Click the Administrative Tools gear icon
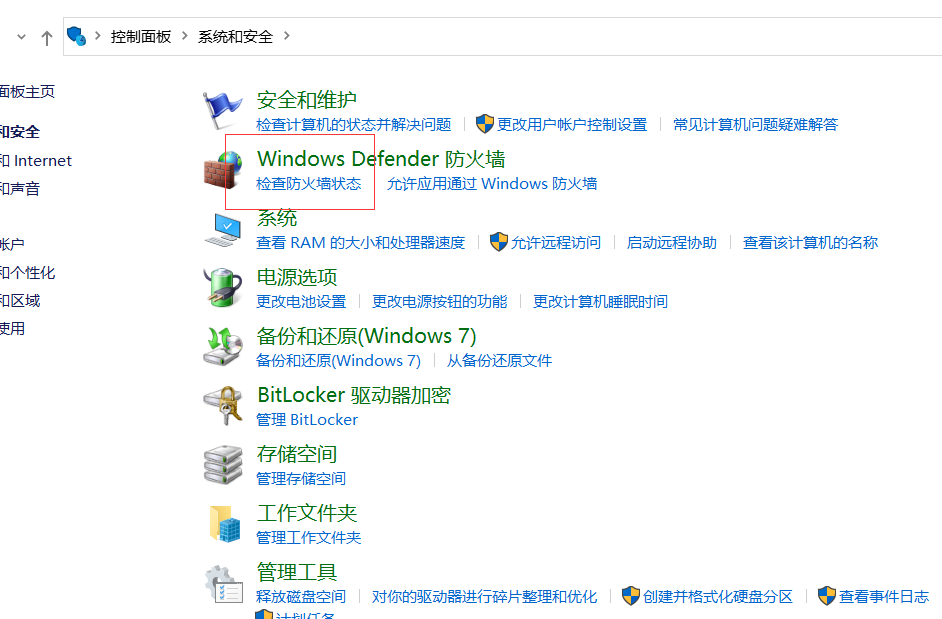Viewport: 942px width, 619px height. (223, 583)
